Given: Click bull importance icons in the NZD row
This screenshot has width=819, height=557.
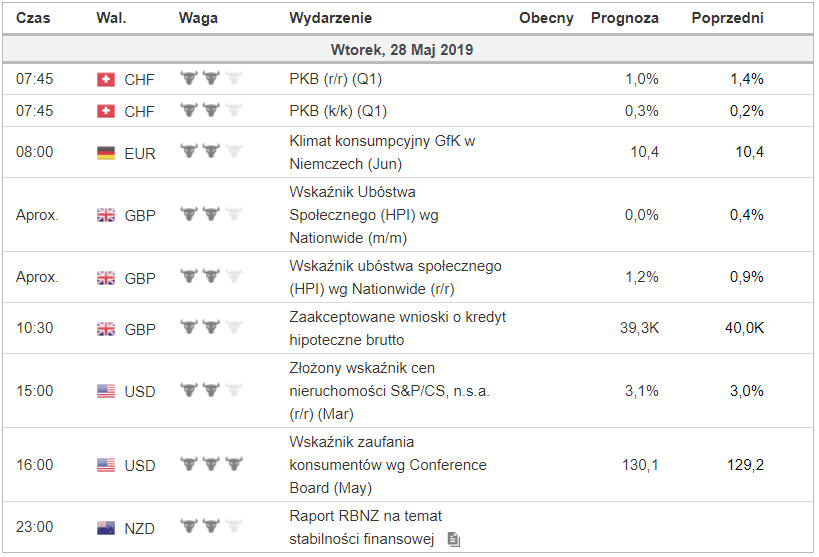Looking at the screenshot, I should click(x=212, y=527).
